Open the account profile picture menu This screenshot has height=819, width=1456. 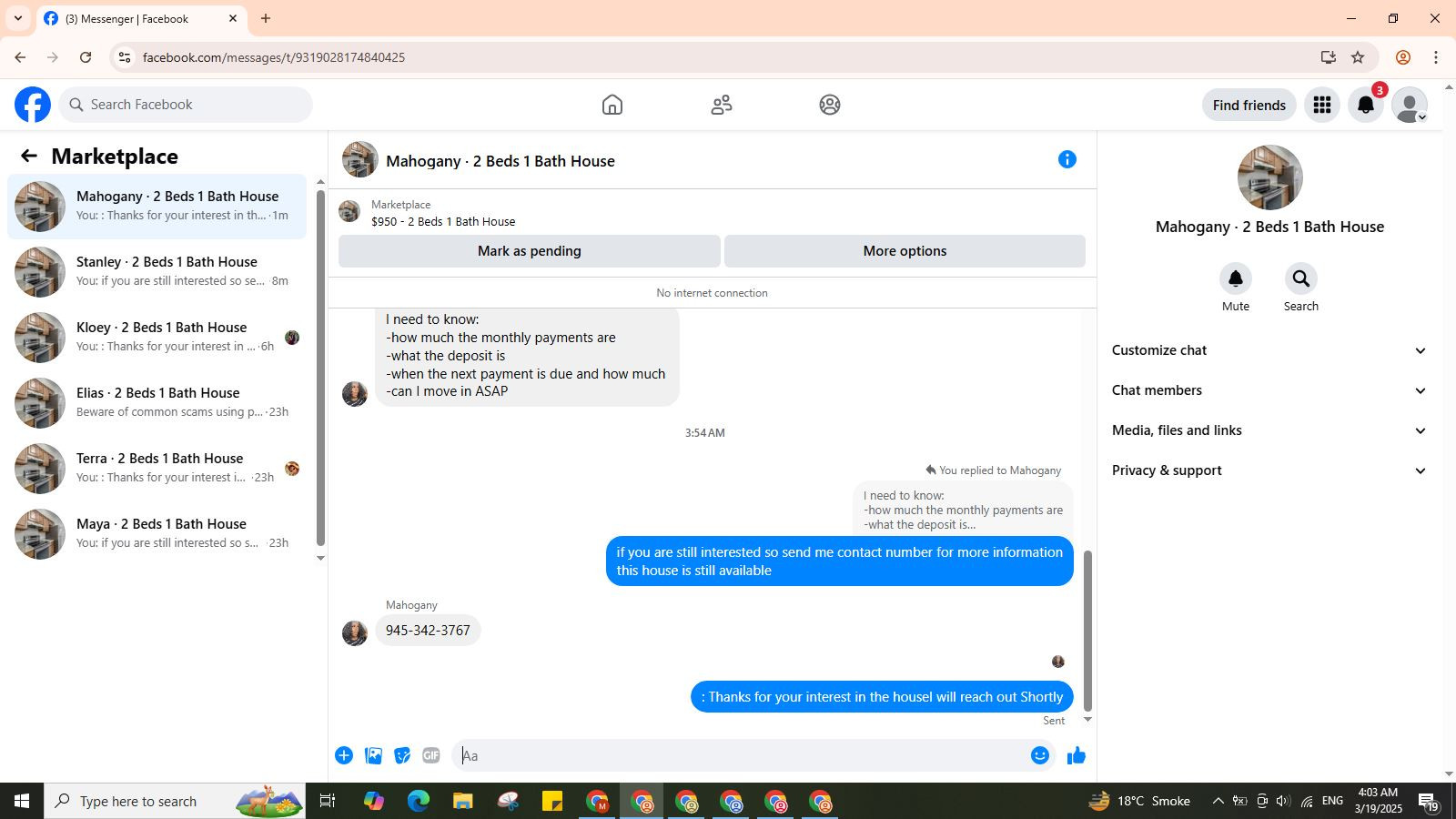[x=1410, y=105]
